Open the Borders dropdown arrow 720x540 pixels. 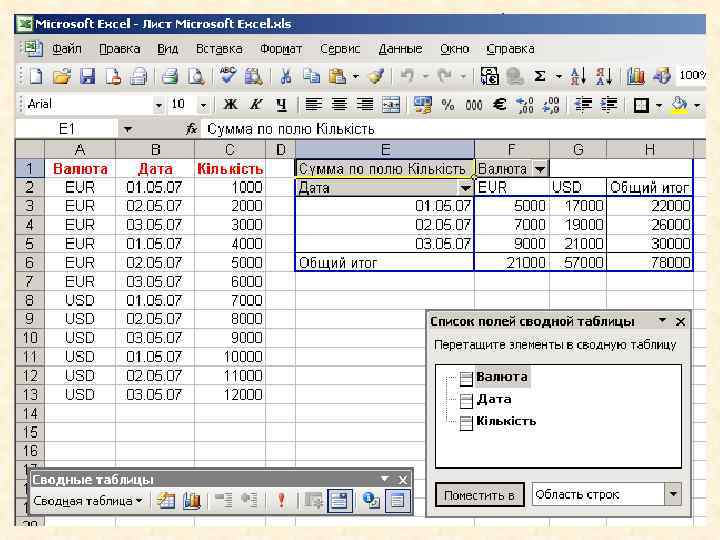pyautogui.click(x=659, y=105)
